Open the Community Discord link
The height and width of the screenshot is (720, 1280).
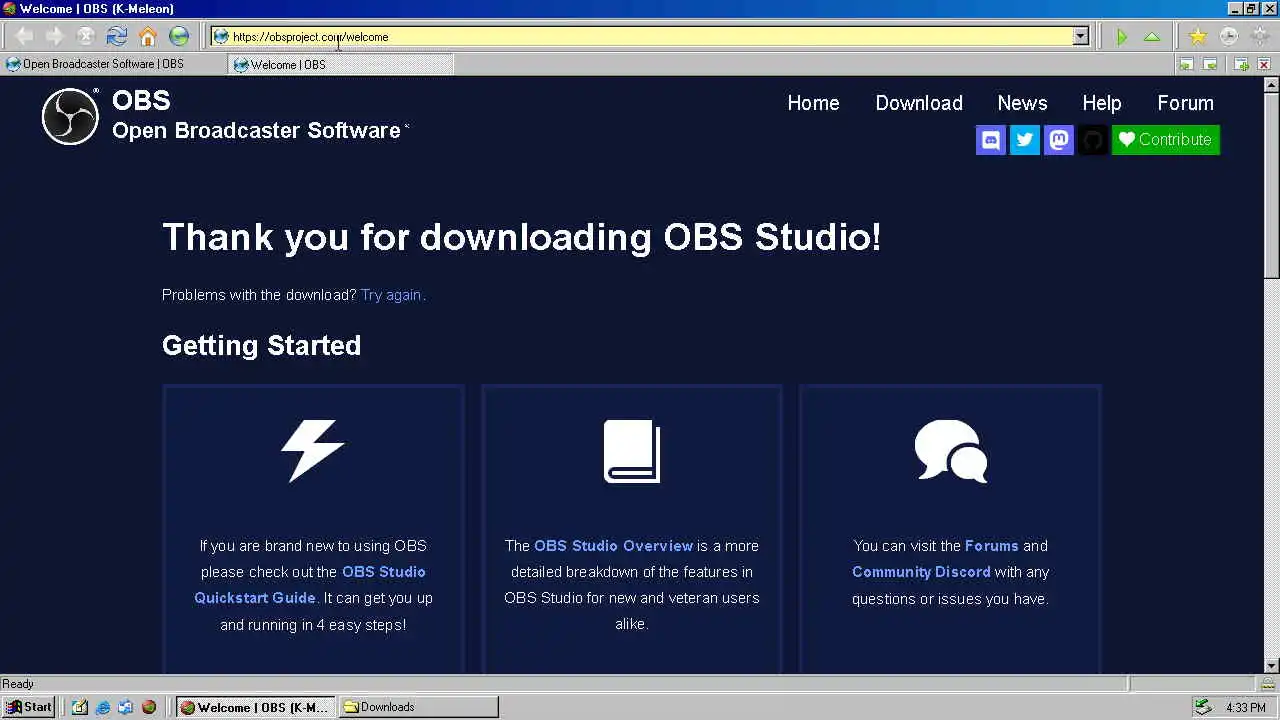pyautogui.click(x=921, y=572)
